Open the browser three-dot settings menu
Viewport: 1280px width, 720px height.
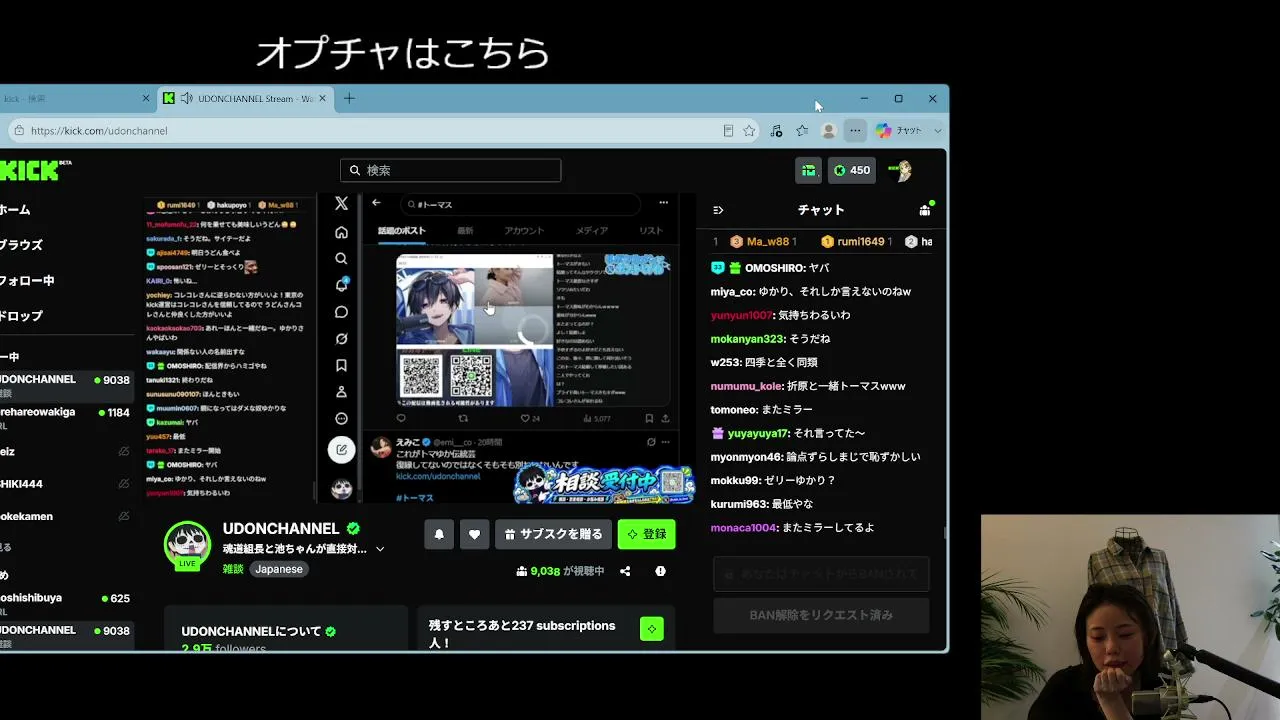(x=855, y=131)
